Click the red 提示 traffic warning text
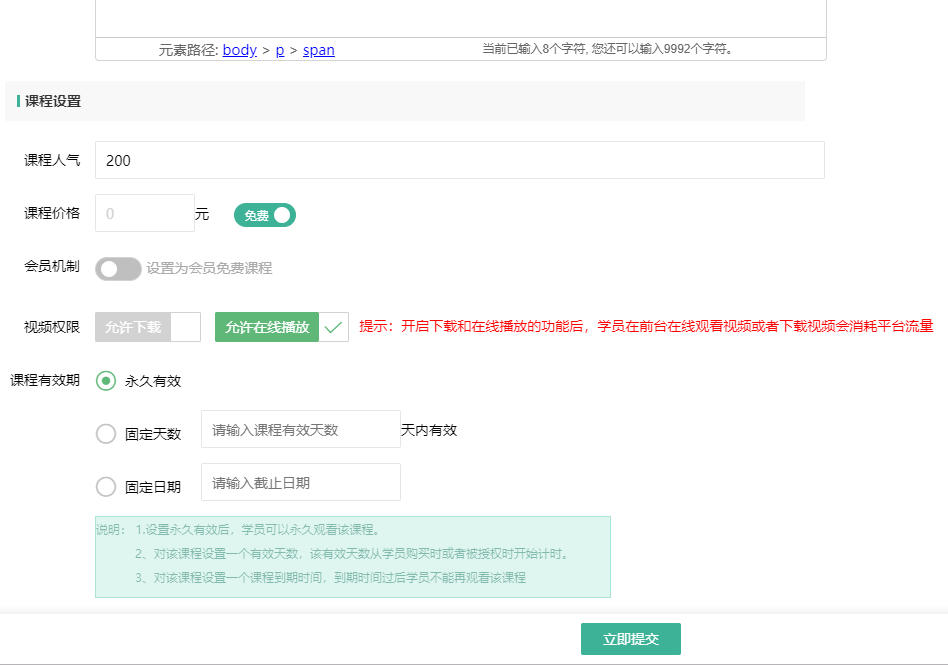 [x=646, y=326]
